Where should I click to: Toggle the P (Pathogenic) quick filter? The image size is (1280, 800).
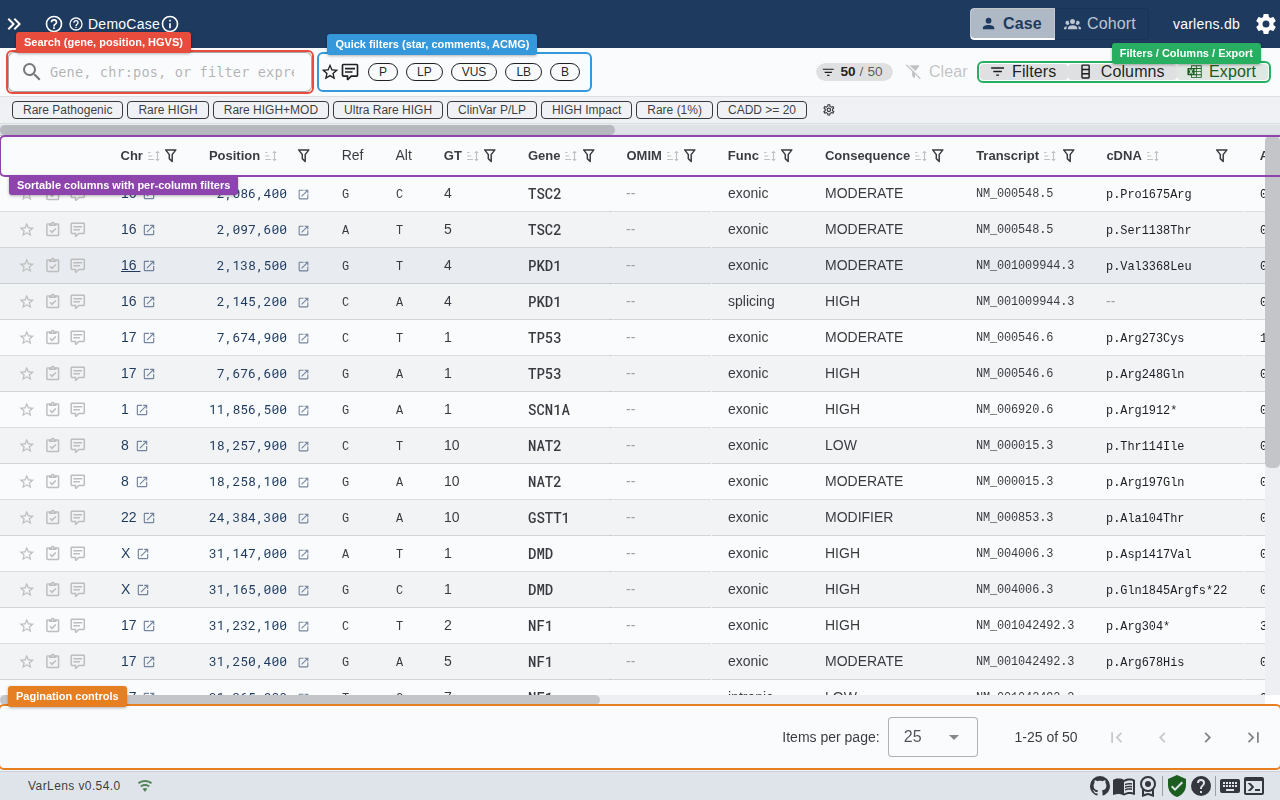[x=382, y=71]
